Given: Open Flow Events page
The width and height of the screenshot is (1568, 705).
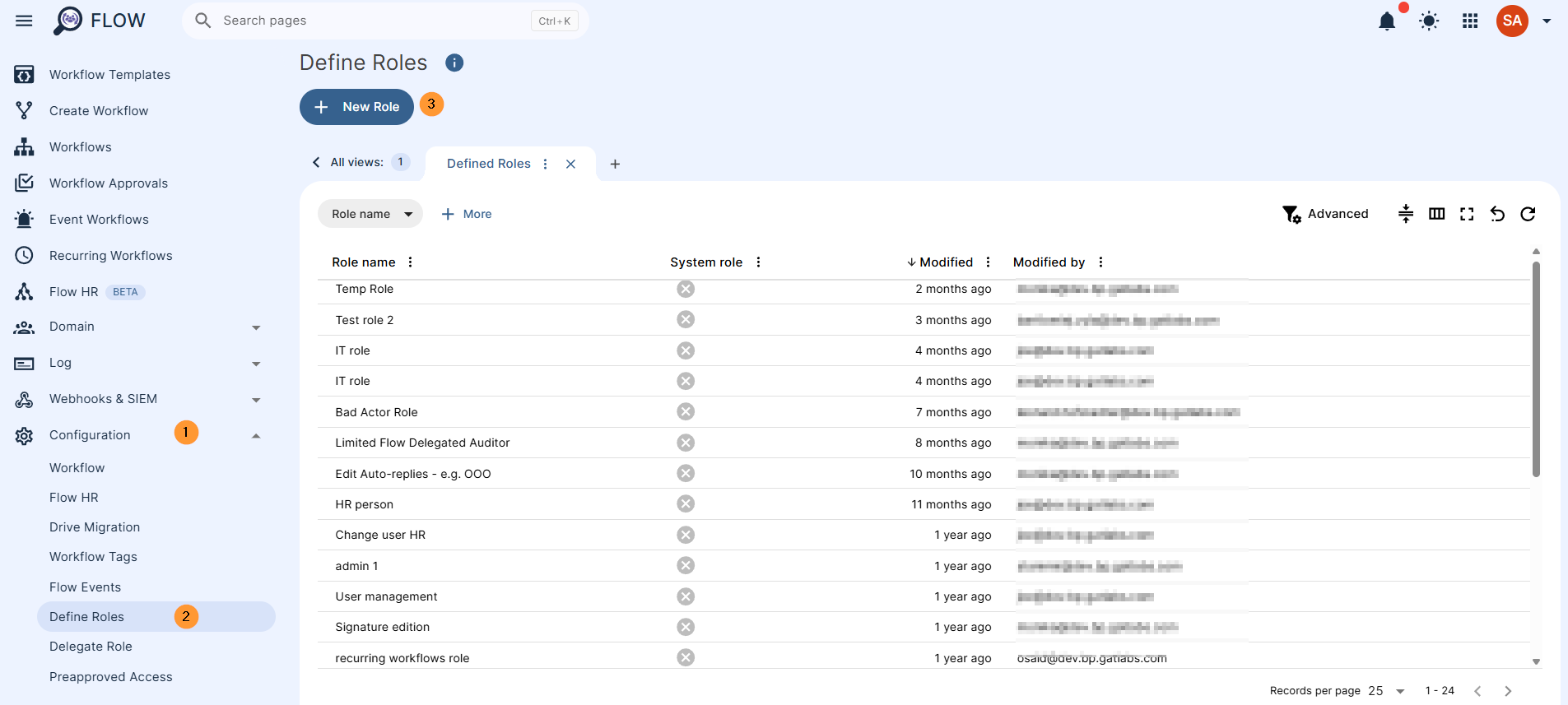Looking at the screenshot, I should pos(85,587).
